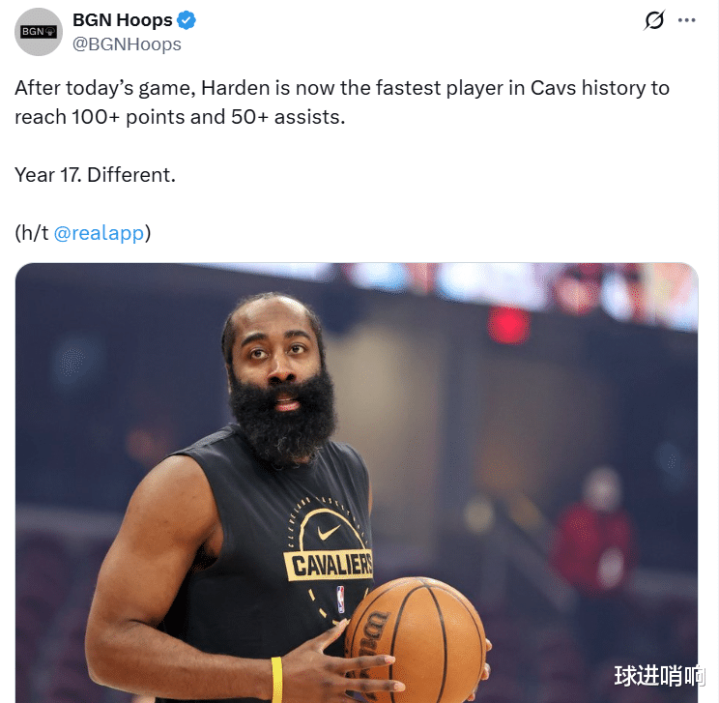Click the NBA logo patch on the shirt
The image size is (719, 703).
pyautogui.click(x=340, y=599)
